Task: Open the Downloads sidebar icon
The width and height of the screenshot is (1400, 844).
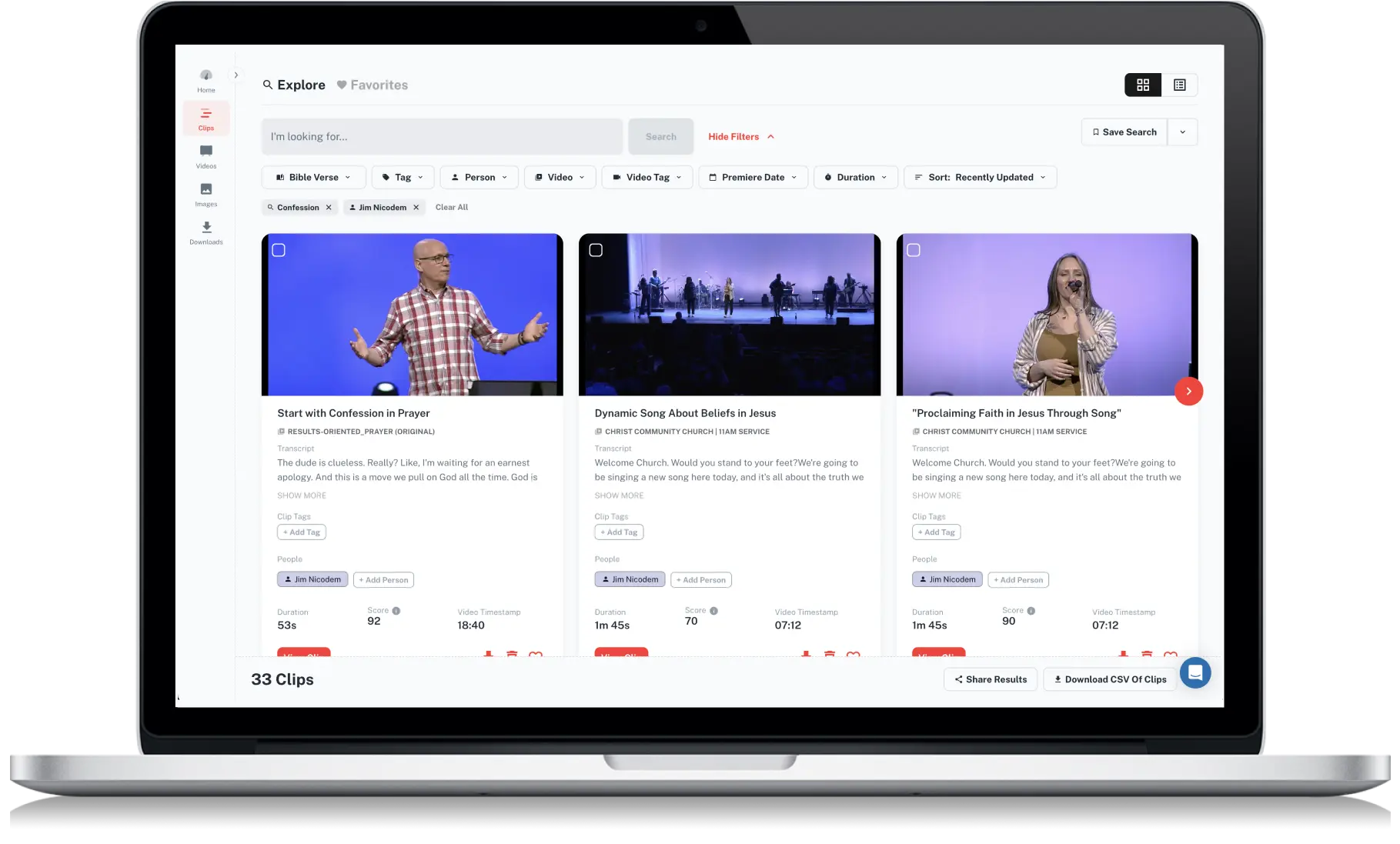Action: (x=205, y=232)
